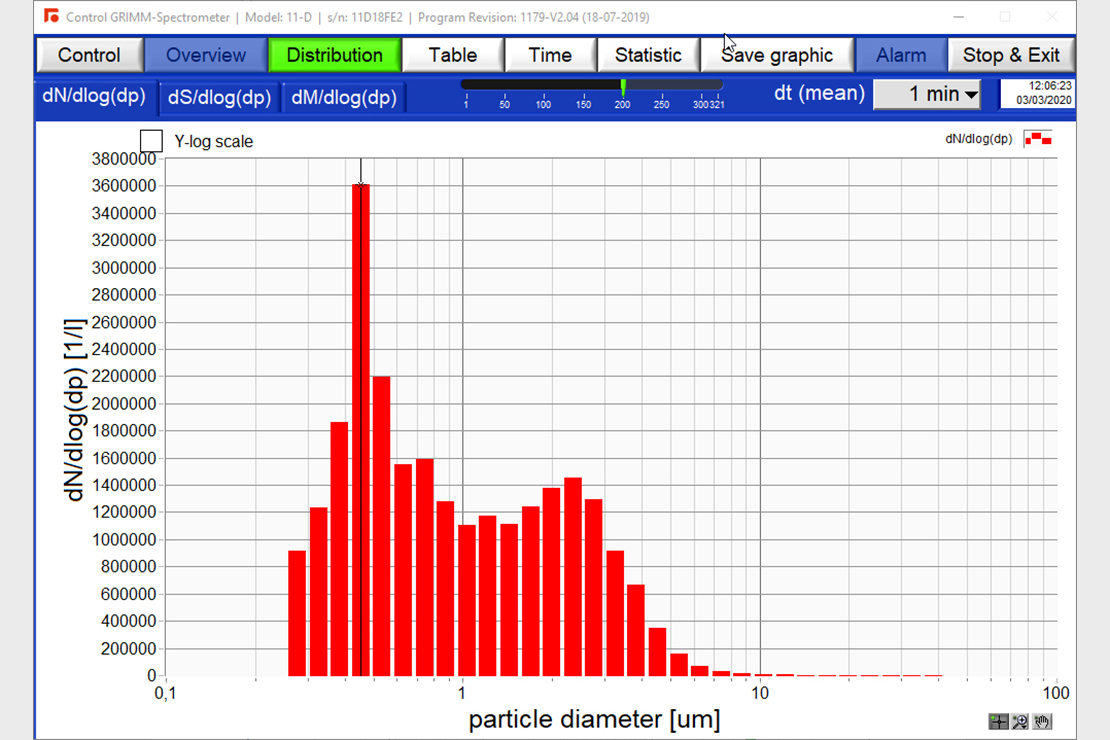Open the zoom magnifier tool

click(x=1020, y=721)
